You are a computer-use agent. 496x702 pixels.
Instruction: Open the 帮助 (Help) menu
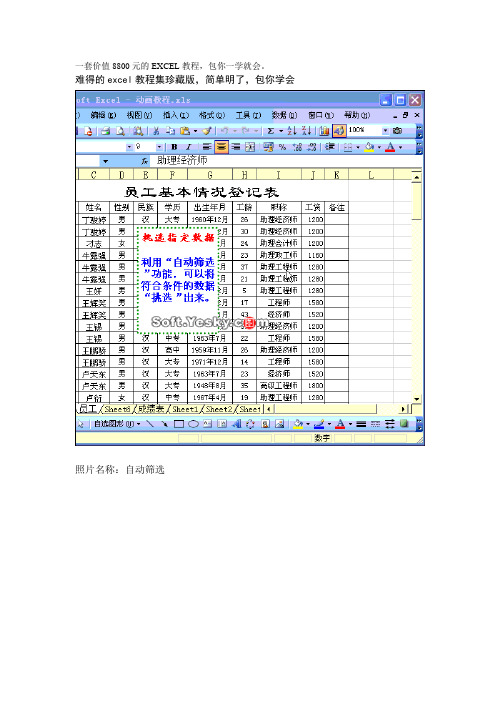tap(357, 116)
